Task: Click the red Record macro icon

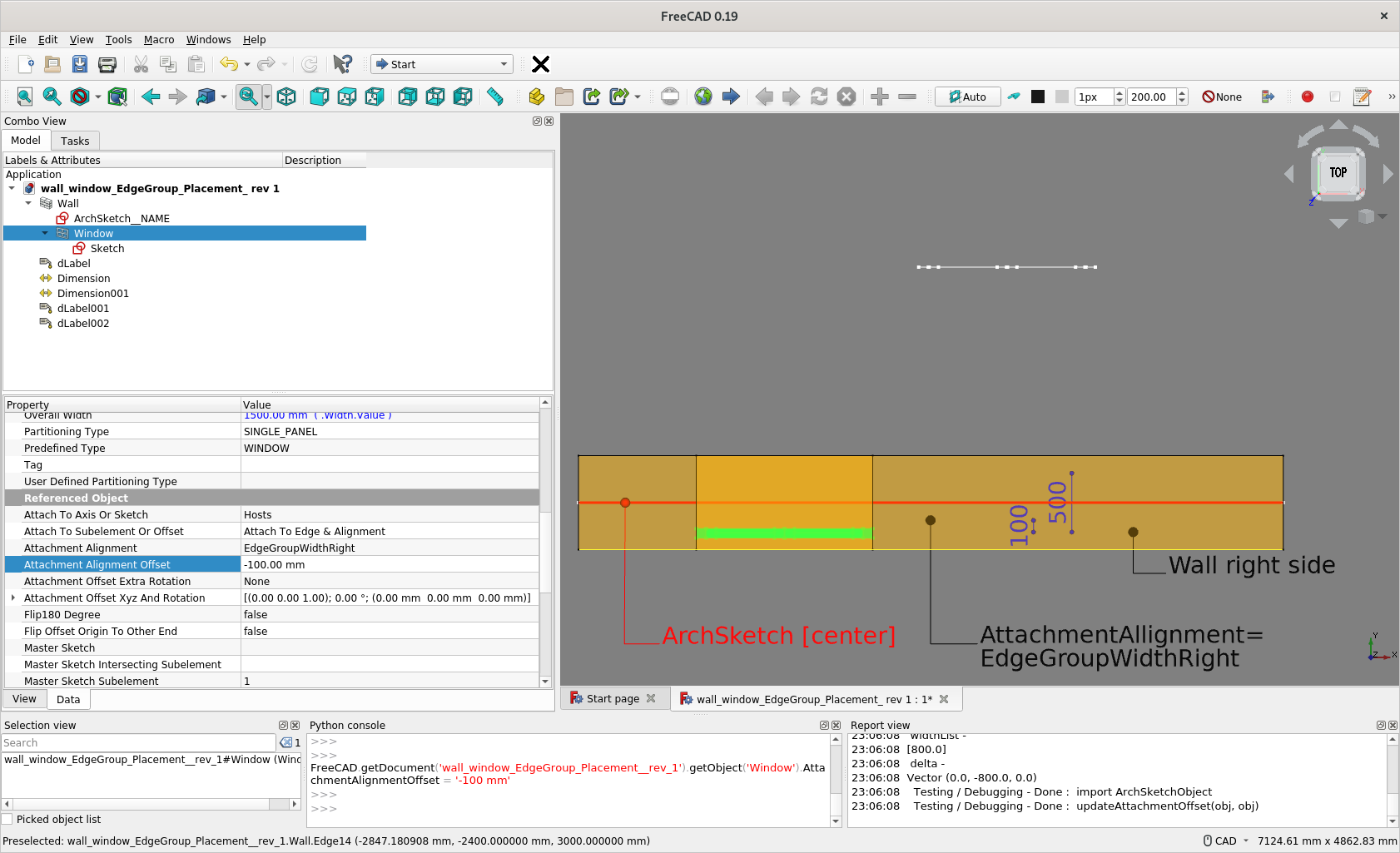Action: point(1308,97)
